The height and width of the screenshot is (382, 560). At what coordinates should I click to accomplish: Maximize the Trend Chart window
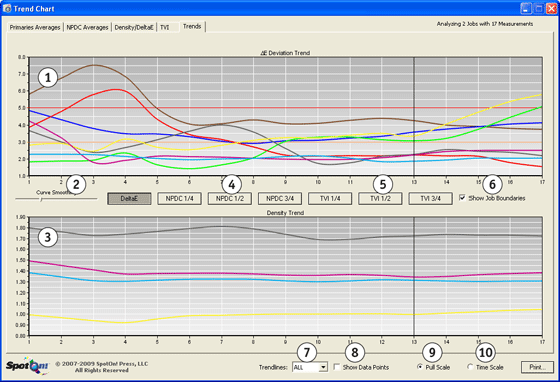pos(539,9)
